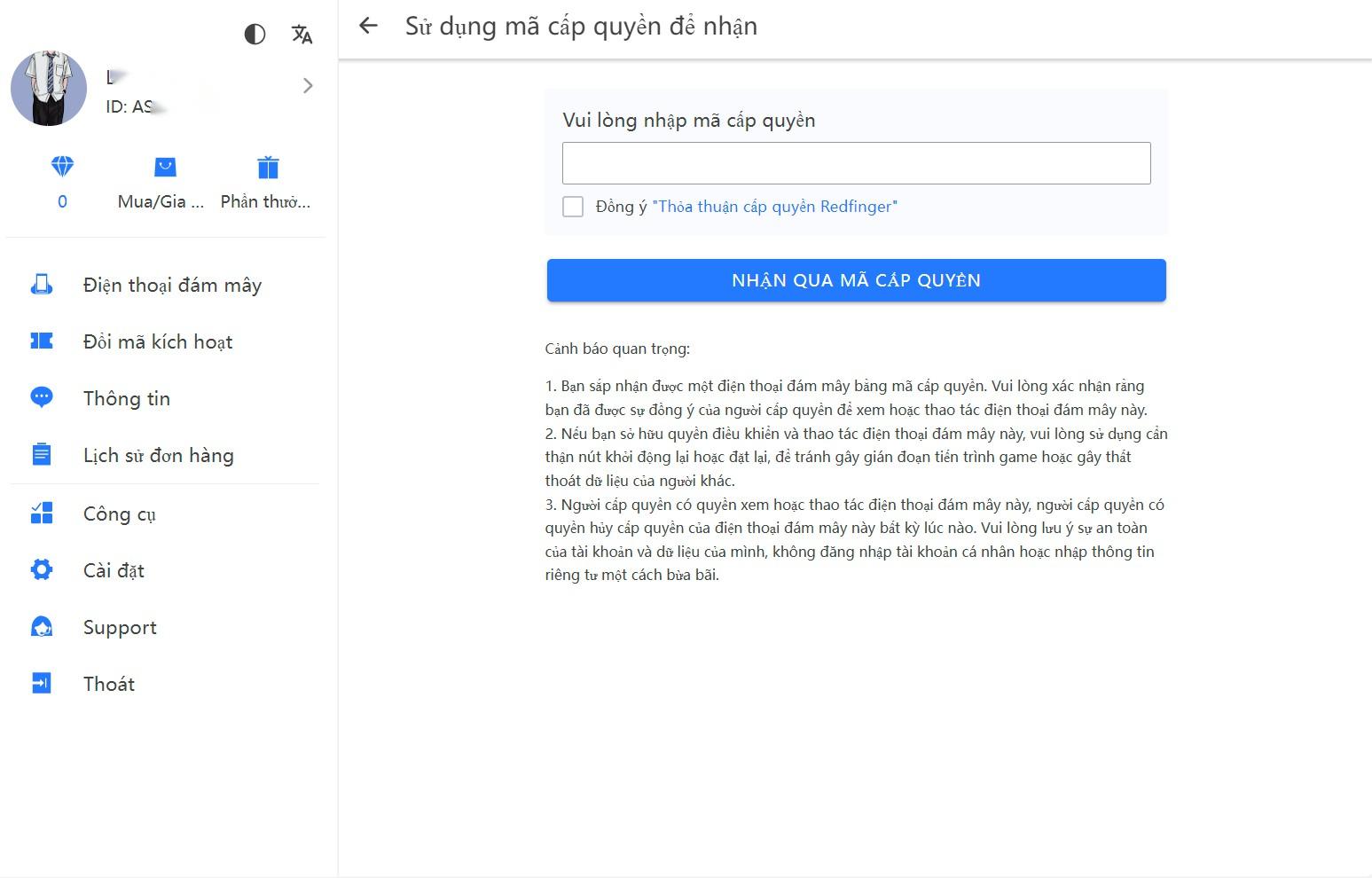Focus the authorization code input field
The height and width of the screenshot is (878, 1372).
[x=856, y=163]
